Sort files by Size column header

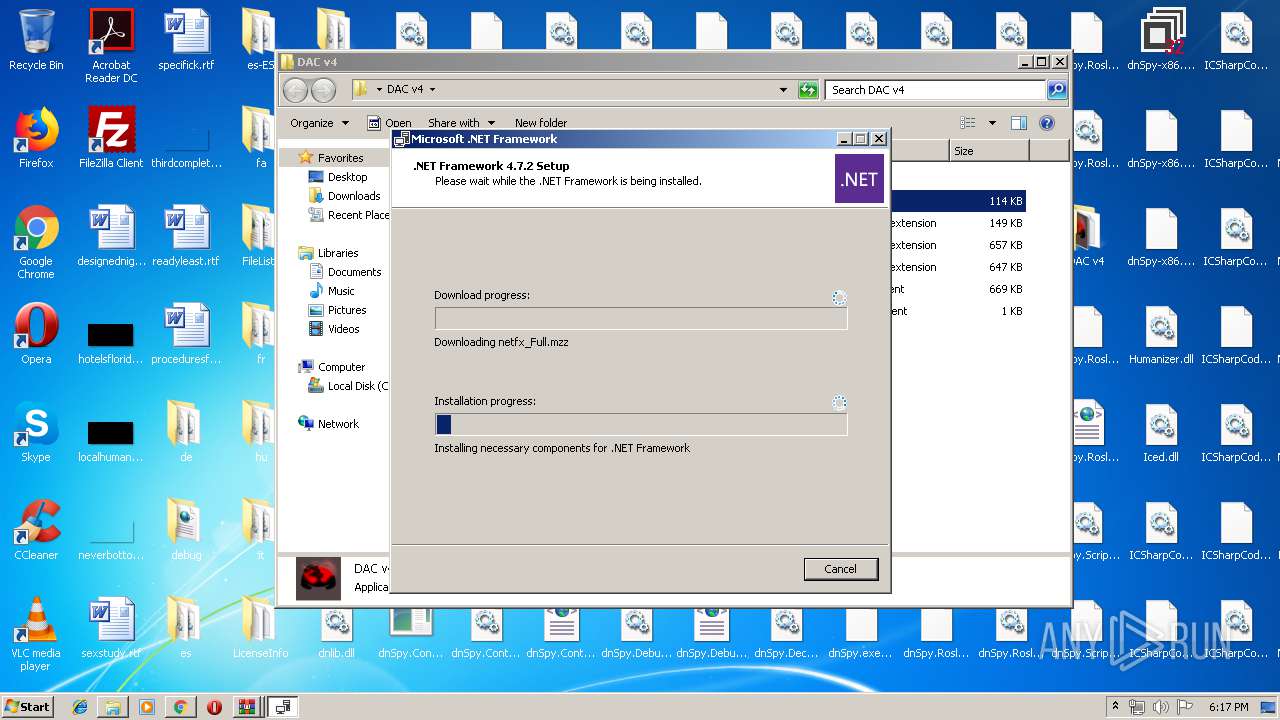[x=989, y=151]
